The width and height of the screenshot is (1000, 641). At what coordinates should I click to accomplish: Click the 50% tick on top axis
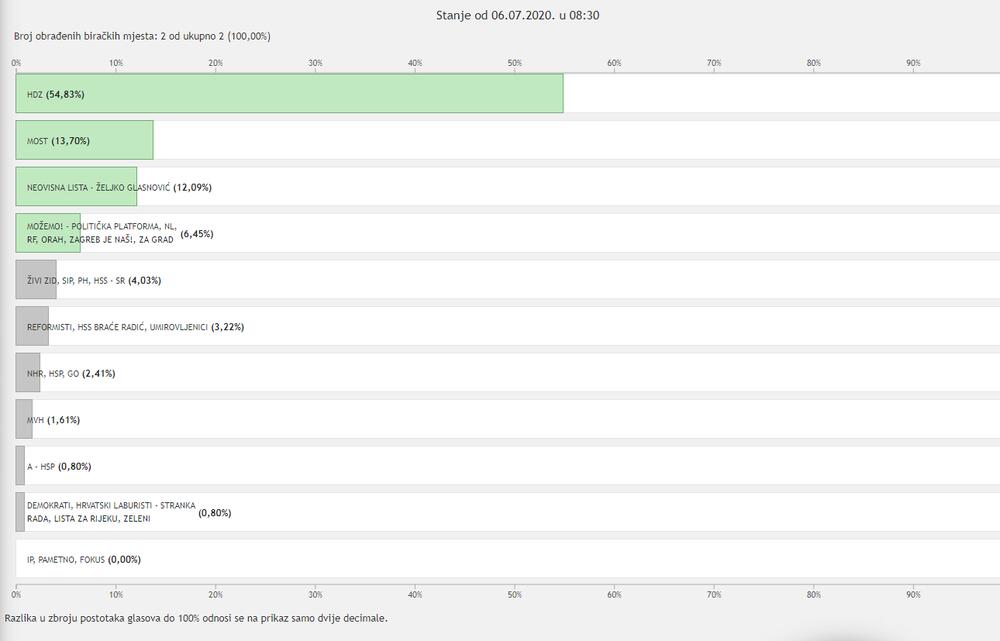(x=515, y=63)
